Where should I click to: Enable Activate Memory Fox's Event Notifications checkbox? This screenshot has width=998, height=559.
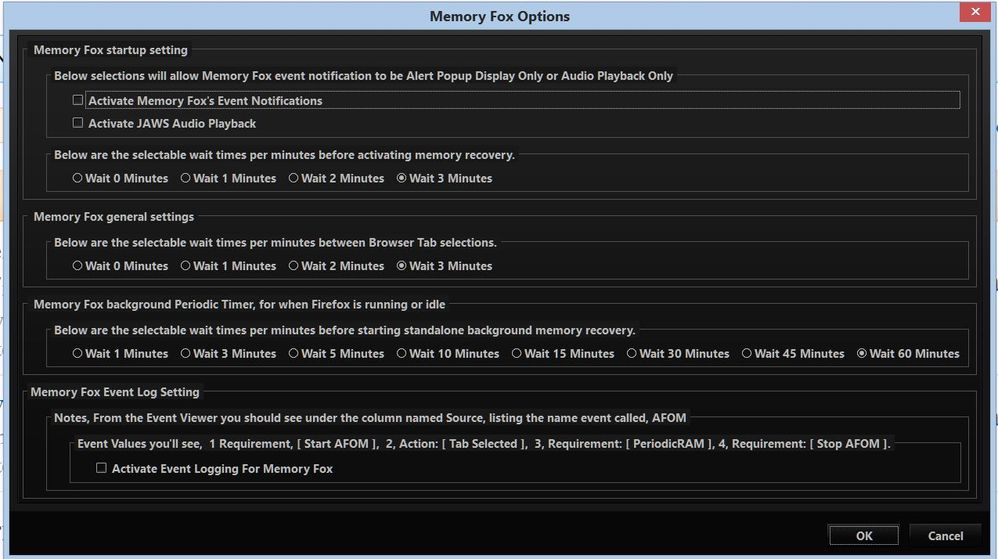[78, 100]
